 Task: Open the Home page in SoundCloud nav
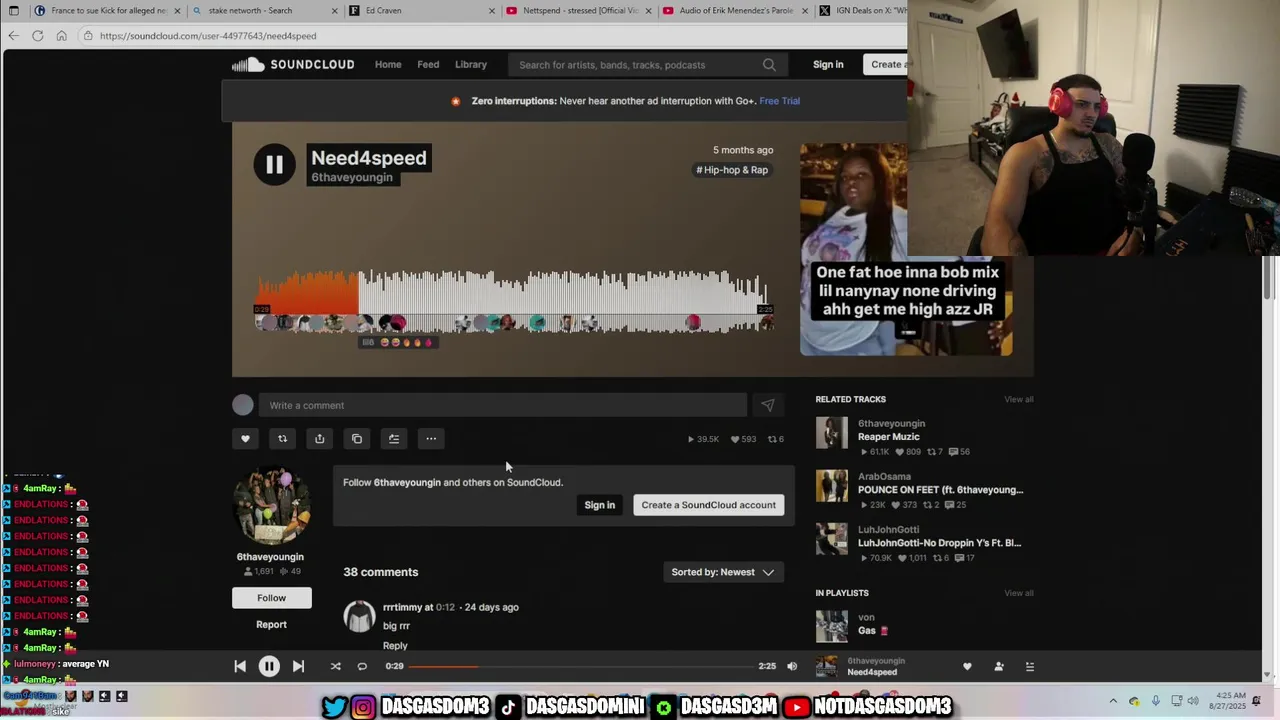coord(388,65)
